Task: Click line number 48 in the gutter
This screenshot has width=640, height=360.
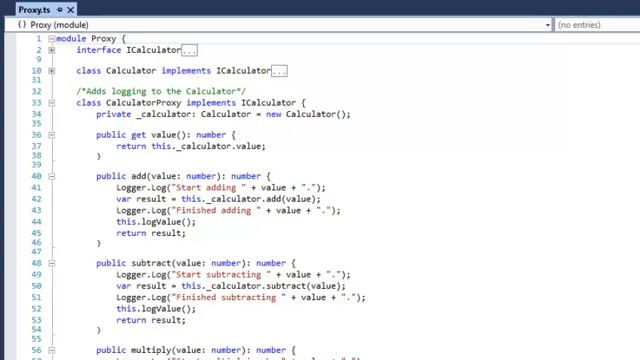Action: 36,263
